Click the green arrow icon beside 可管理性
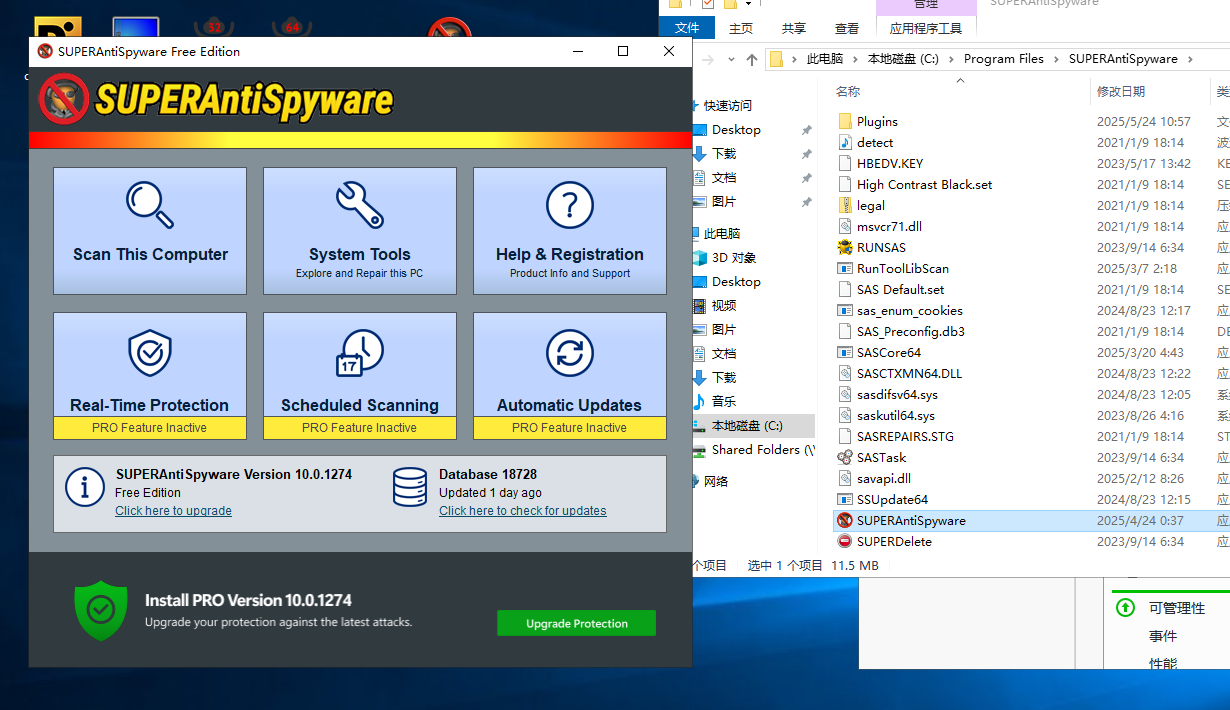Viewport: 1230px width, 710px height. click(x=1125, y=608)
